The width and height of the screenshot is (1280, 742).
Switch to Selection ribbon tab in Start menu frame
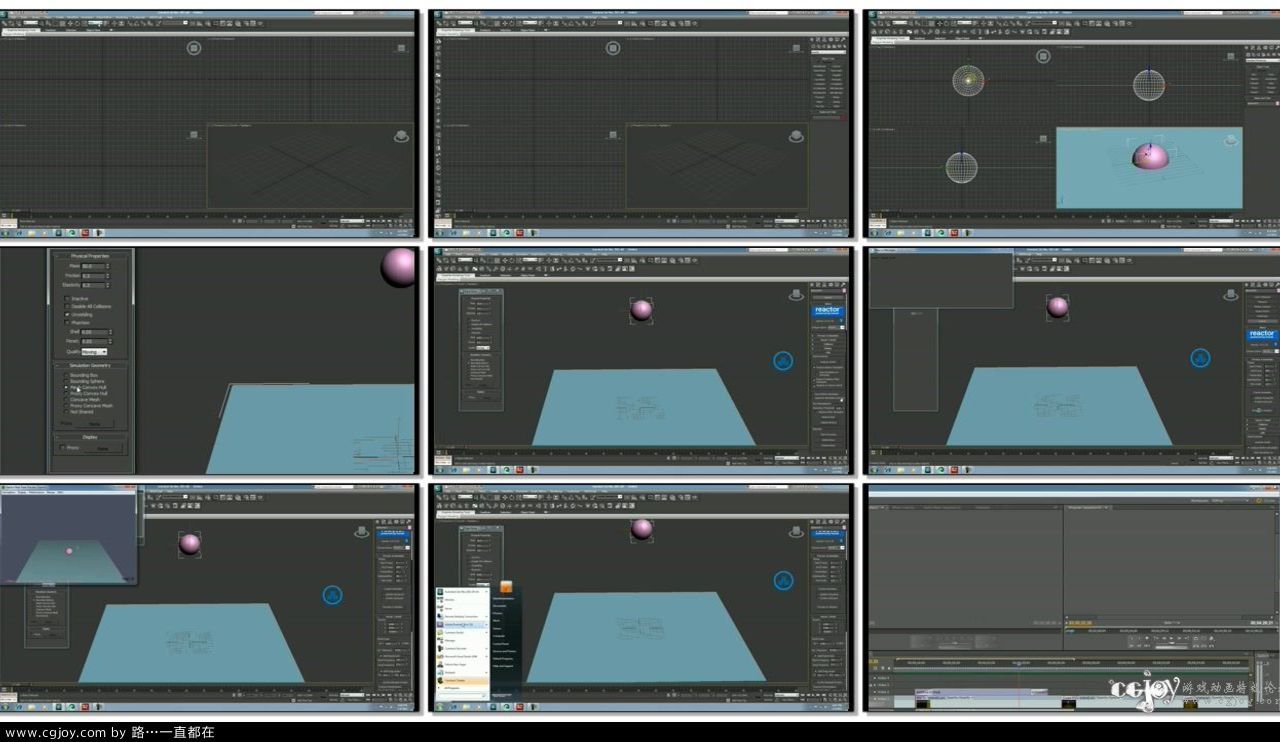[505, 512]
